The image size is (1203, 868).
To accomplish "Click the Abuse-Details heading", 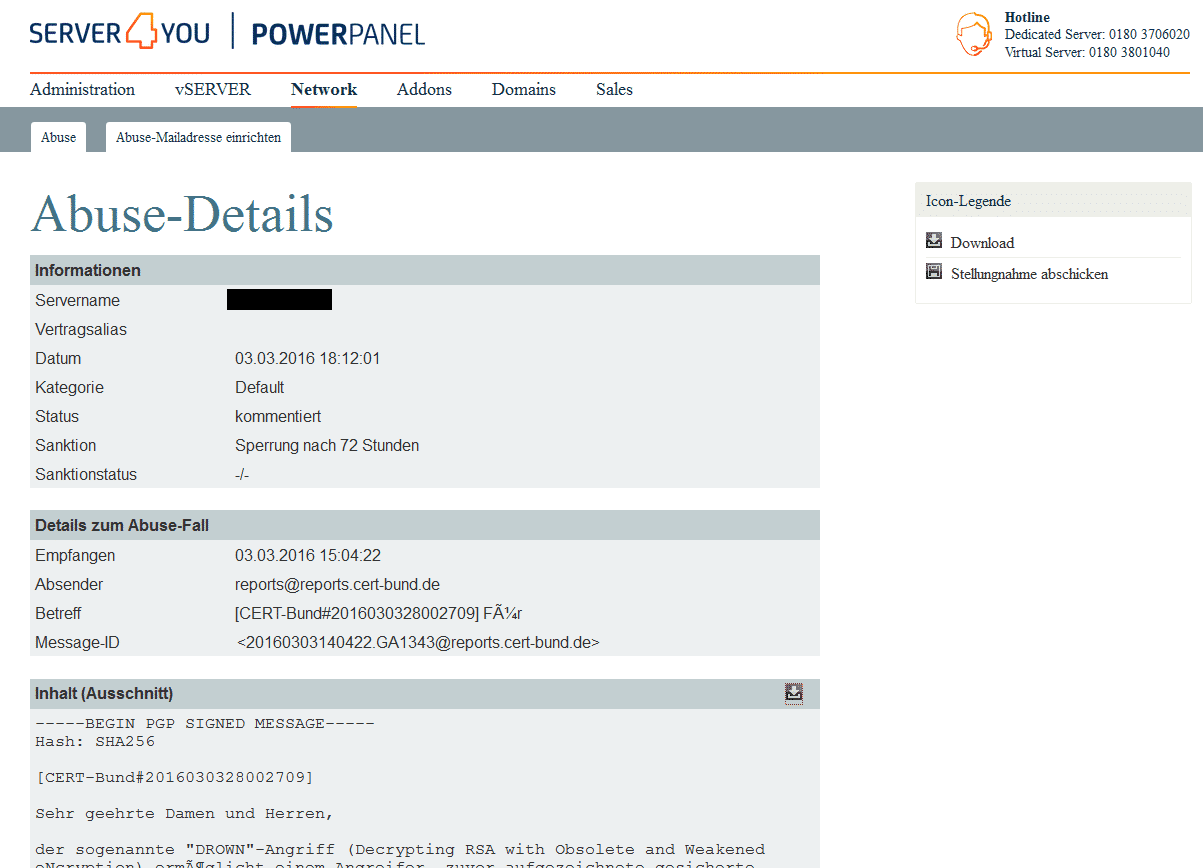I will pyautogui.click(x=182, y=214).
